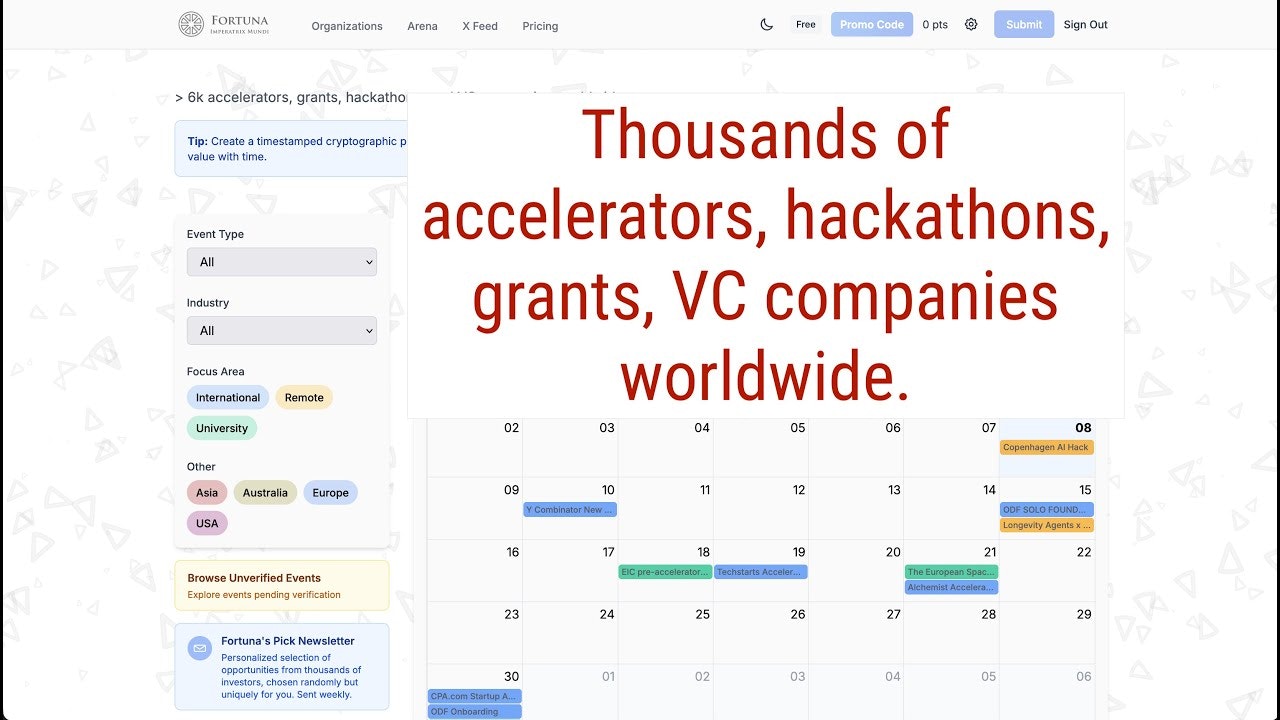Open Longevity Agents event
Screen dimensions: 1280x720
[1046, 525]
